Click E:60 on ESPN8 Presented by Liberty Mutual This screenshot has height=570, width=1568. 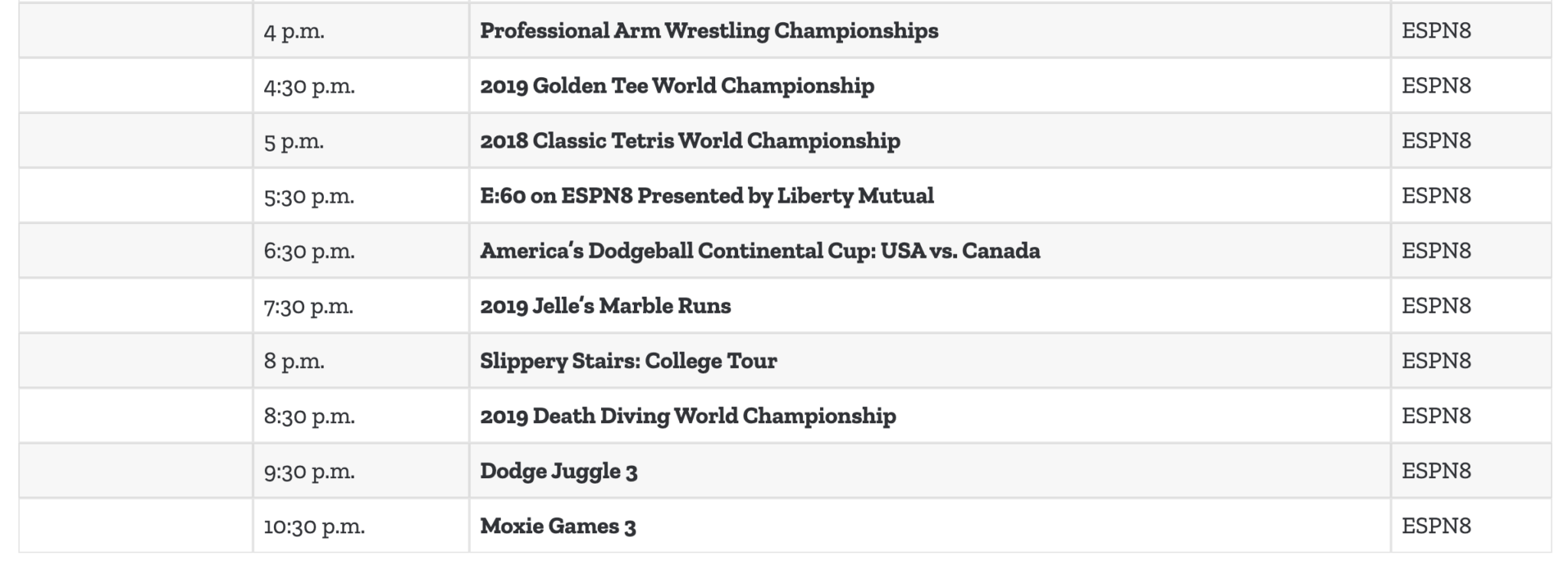707,196
